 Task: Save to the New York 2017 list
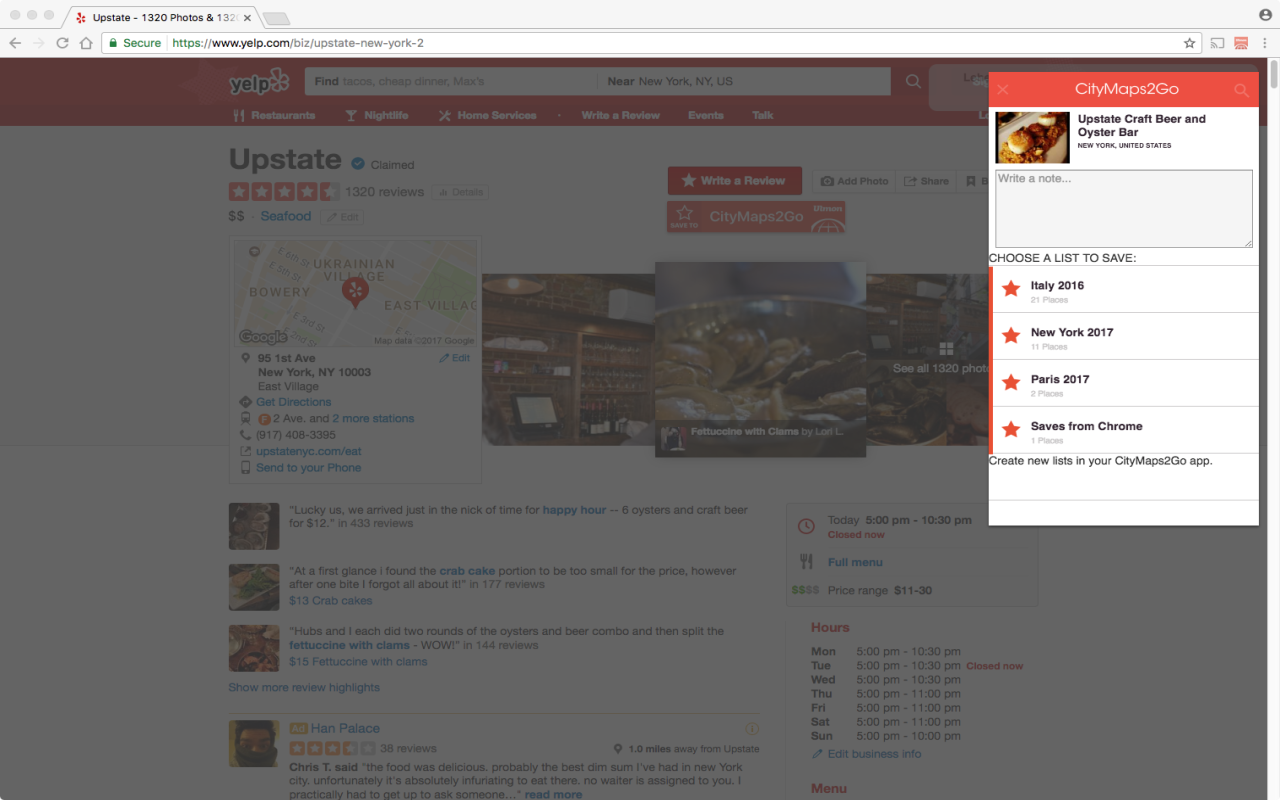click(1124, 337)
